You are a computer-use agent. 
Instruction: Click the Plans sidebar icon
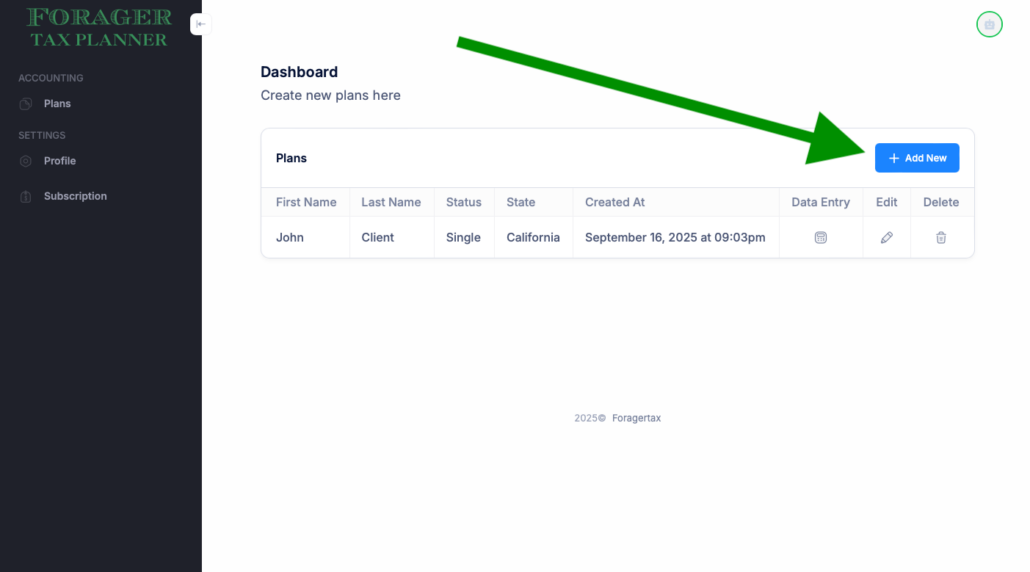pyautogui.click(x=26, y=104)
